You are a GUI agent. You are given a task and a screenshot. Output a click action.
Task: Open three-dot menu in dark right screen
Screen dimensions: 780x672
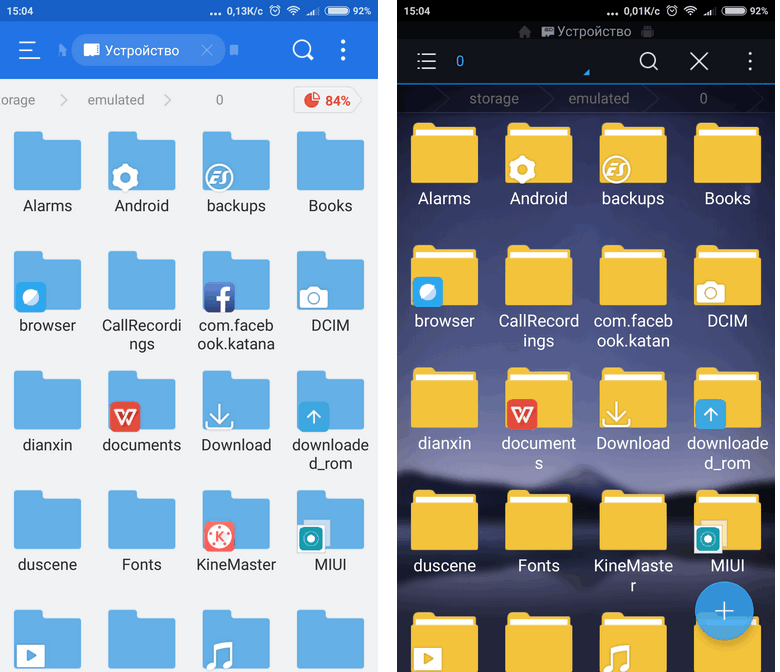point(750,61)
